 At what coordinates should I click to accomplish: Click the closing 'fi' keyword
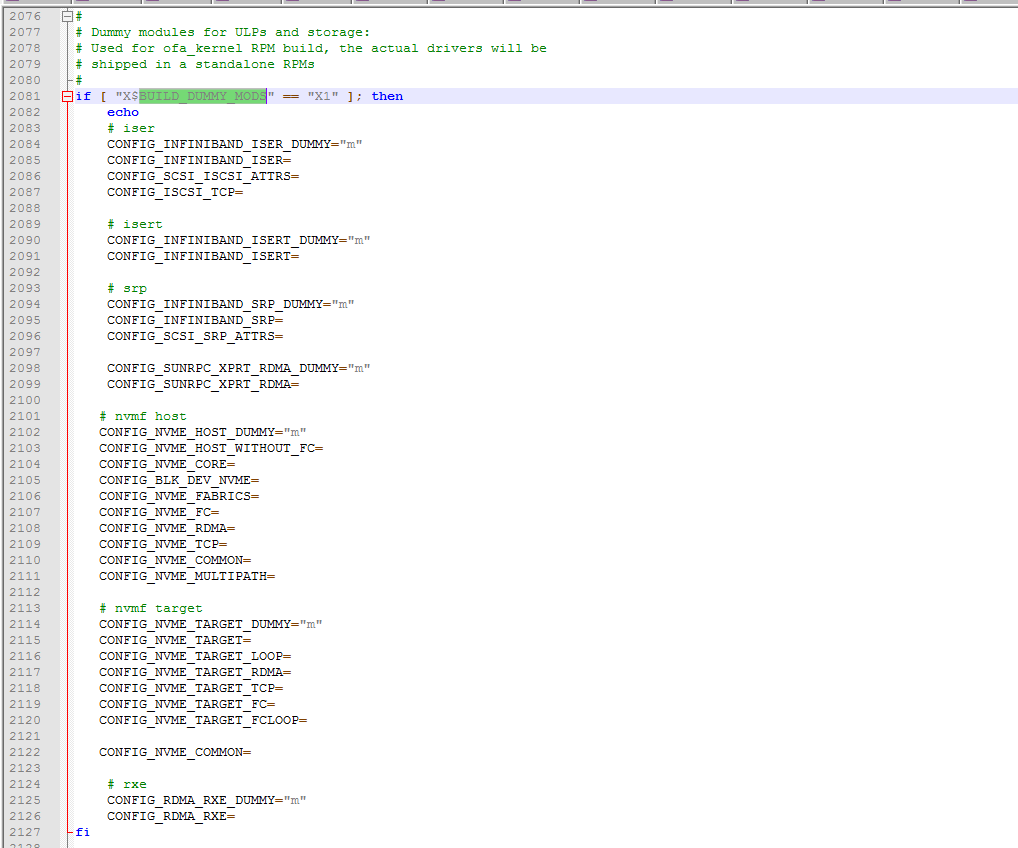coord(82,832)
